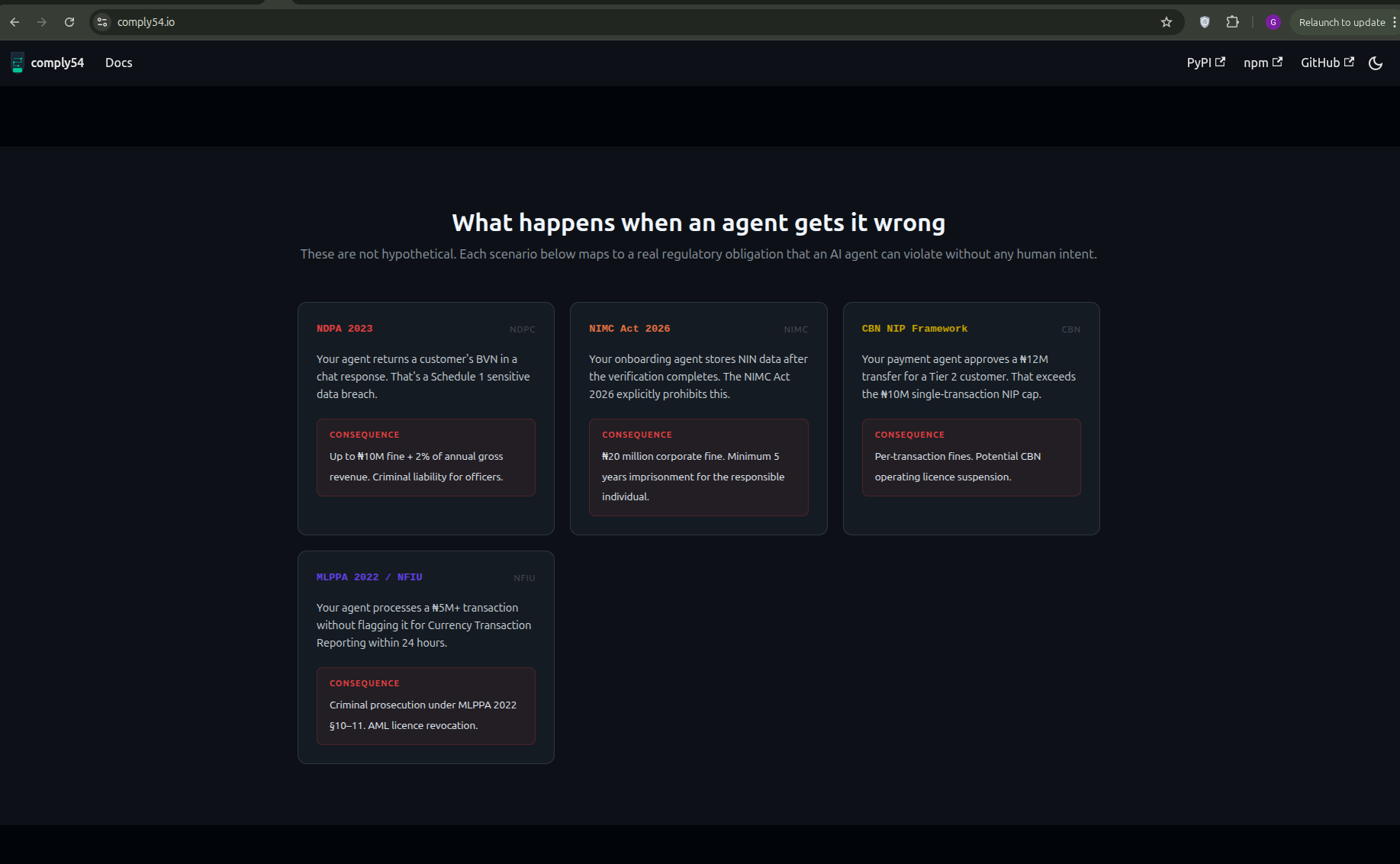Click the CONSEQUENCE label in CBN NIP card
This screenshot has height=864, width=1400.
click(x=909, y=435)
